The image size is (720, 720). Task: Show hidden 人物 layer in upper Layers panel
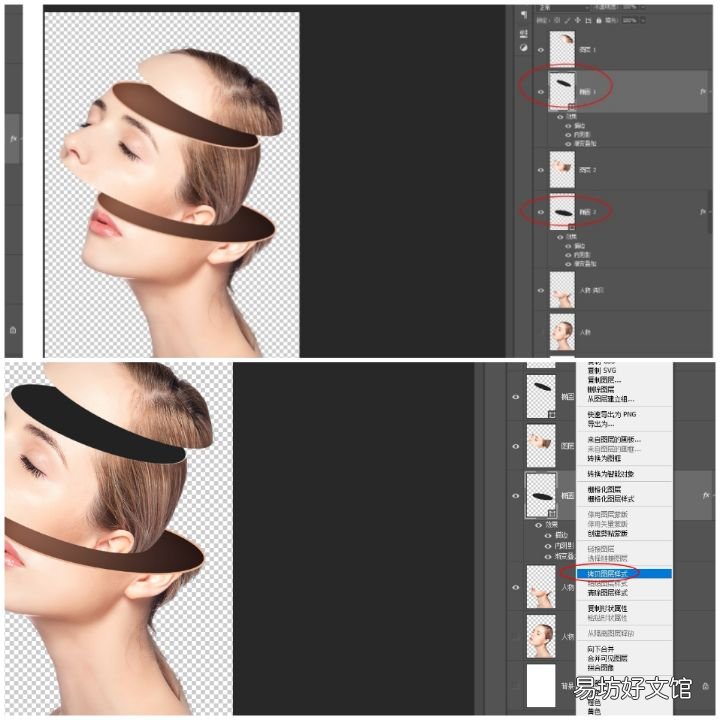(541, 332)
